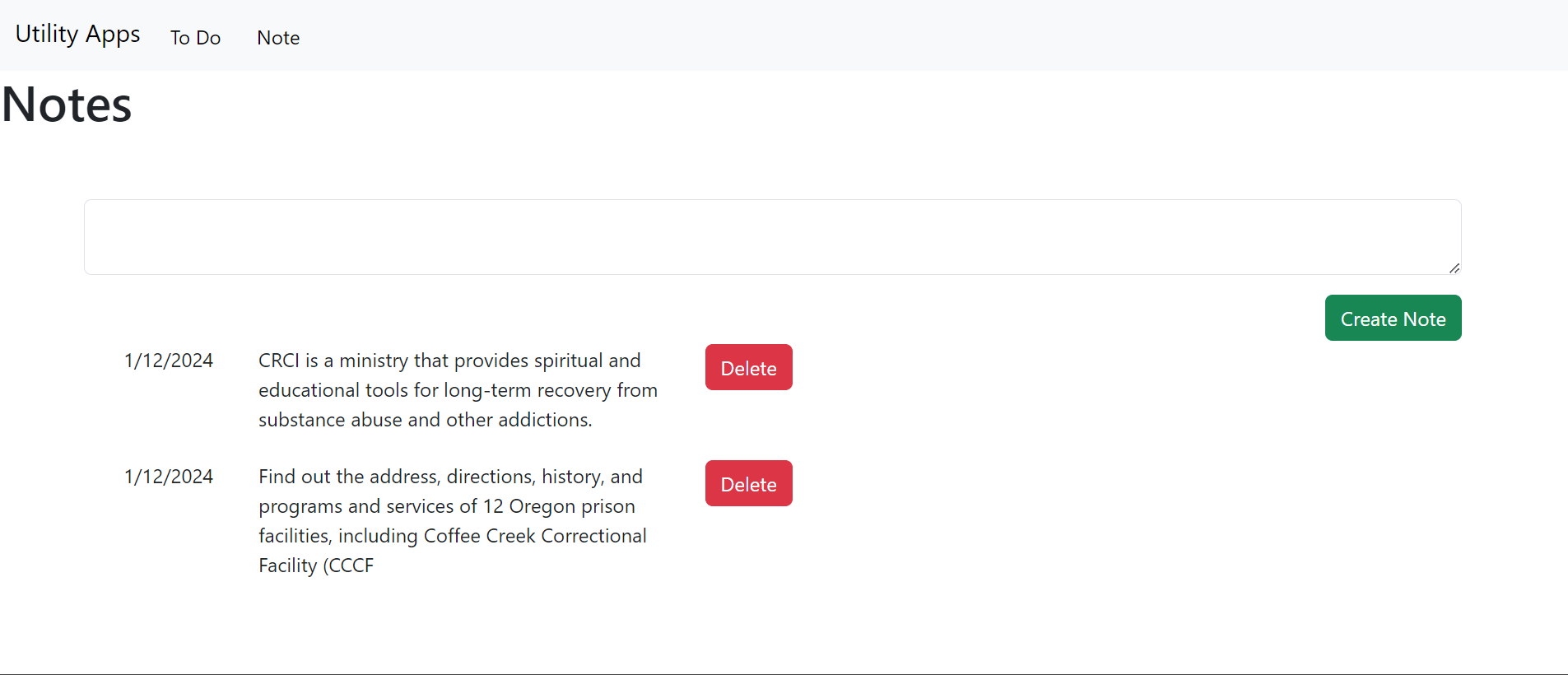Click the 'Coffee Creek Correctional' text line
This screenshot has height=675, width=1568.
(x=453, y=536)
